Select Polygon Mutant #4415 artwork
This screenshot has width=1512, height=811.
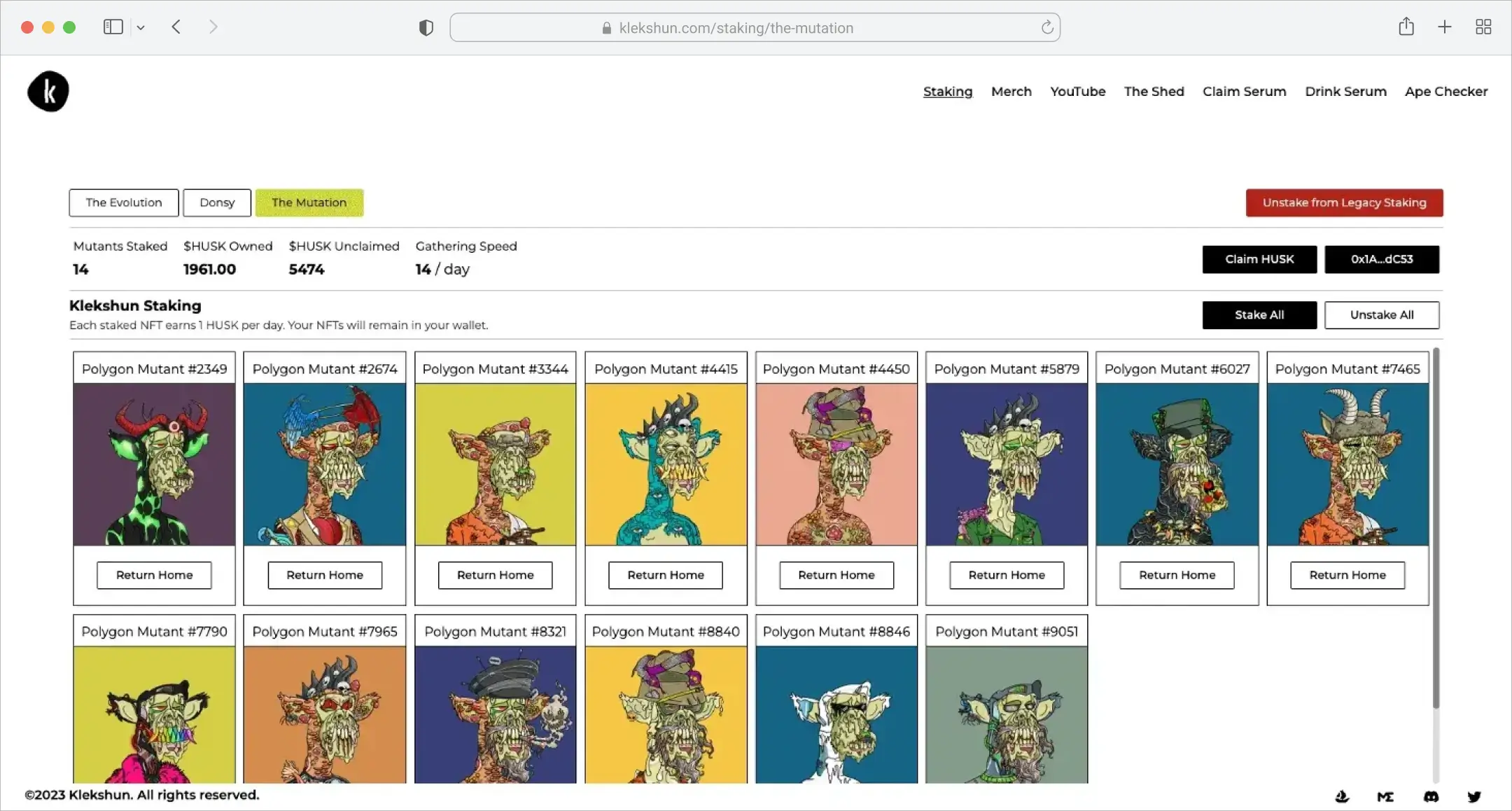tap(666, 464)
